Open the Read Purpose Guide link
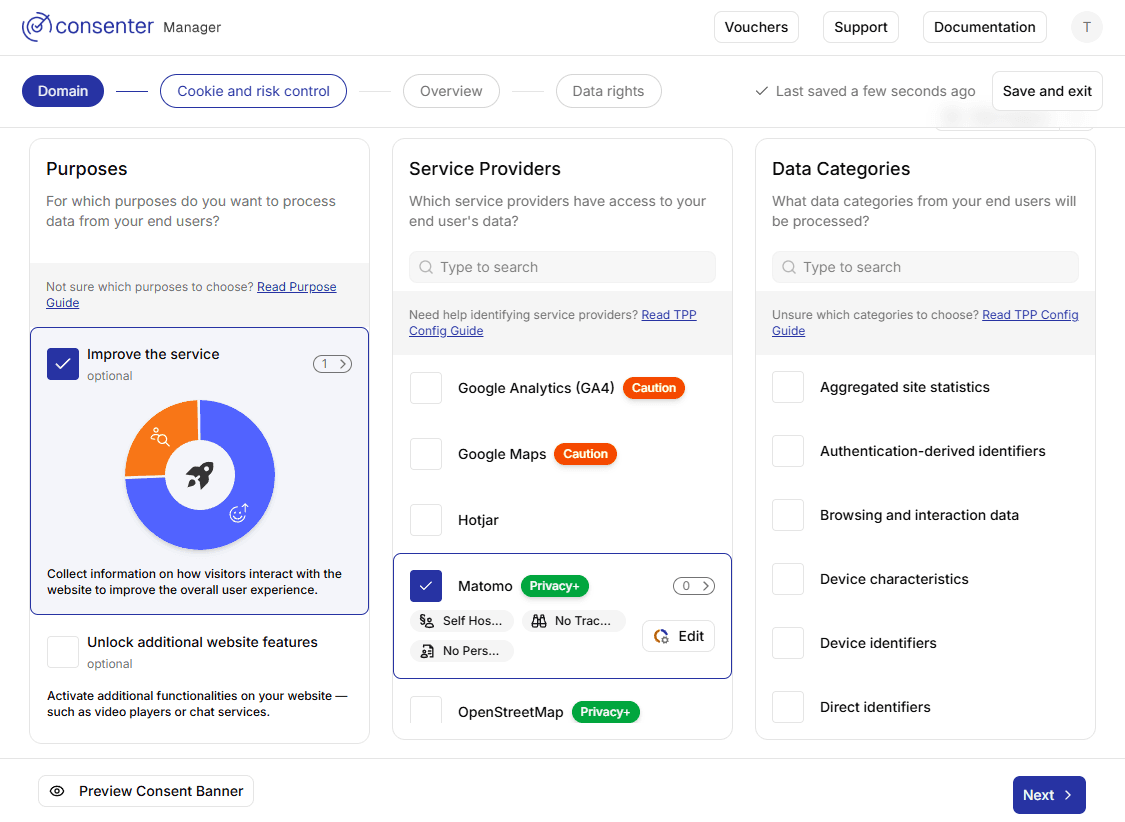1125x822 pixels. [x=296, y=286]
